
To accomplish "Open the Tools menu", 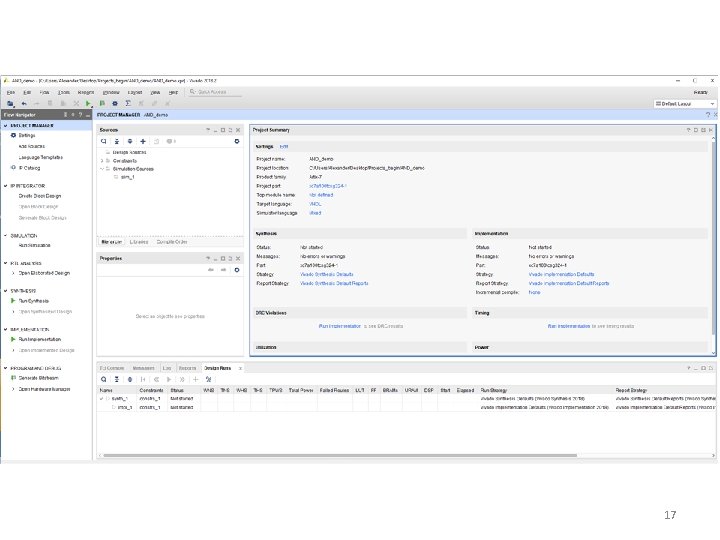I will [64, 92].
